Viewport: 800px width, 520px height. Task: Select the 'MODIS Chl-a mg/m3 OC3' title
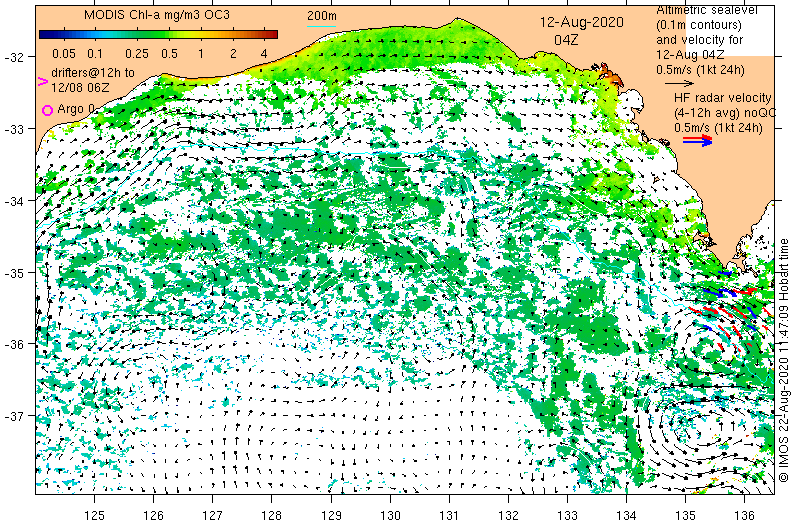click(157, 15)
